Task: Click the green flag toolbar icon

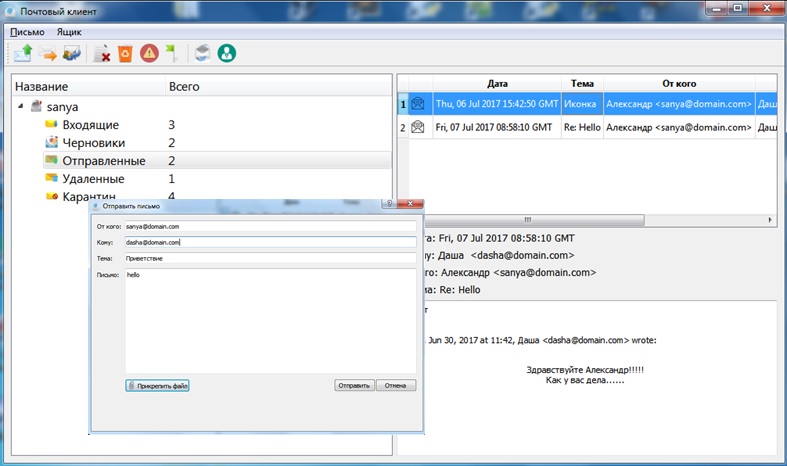Action: tap(172, 53)
